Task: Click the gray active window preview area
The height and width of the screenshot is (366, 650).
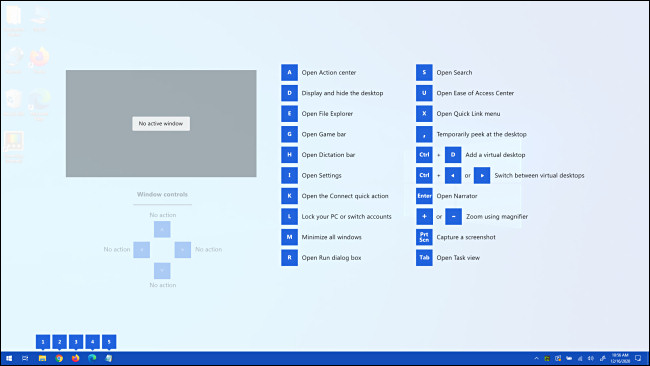Action: point(161,124)
